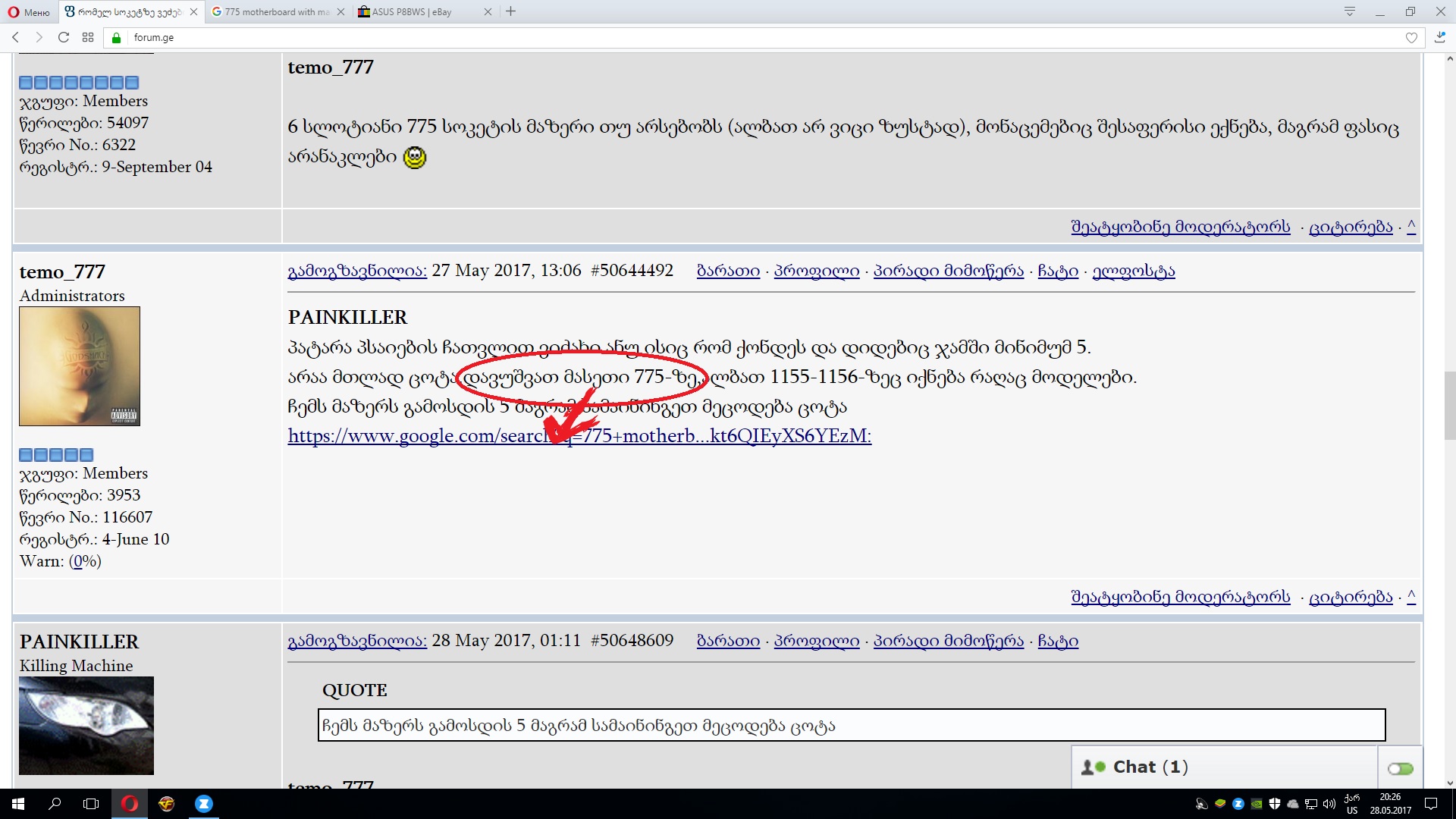
Task: Open Speed Dial start page icon
Action: pos(88,37)
